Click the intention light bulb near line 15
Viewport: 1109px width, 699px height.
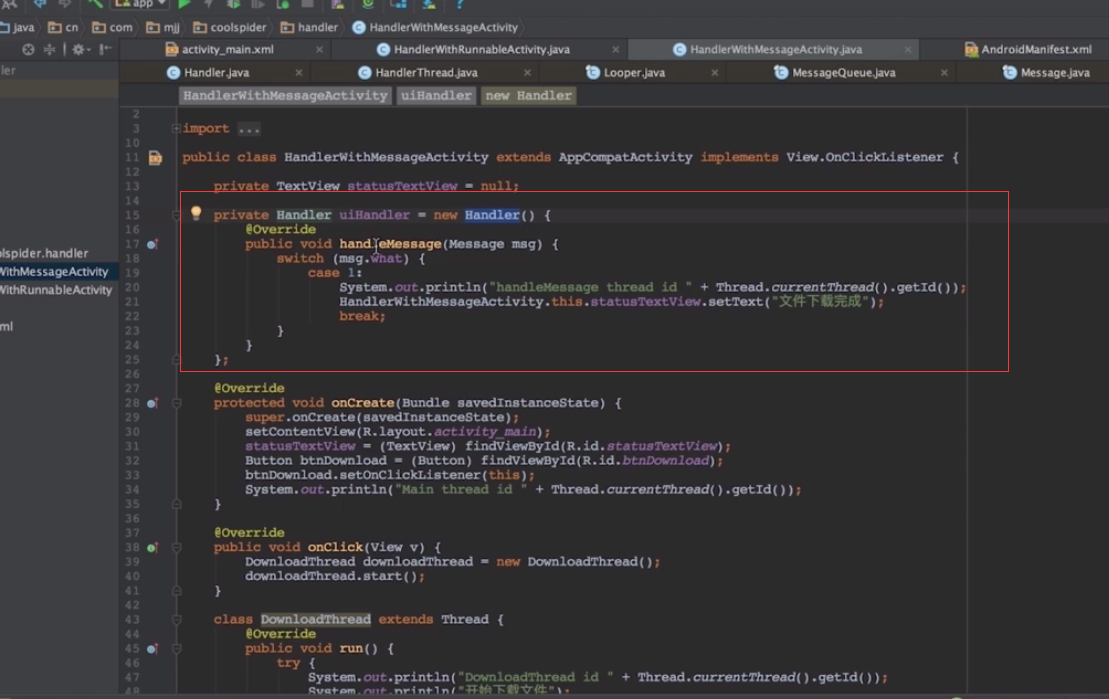196,213
